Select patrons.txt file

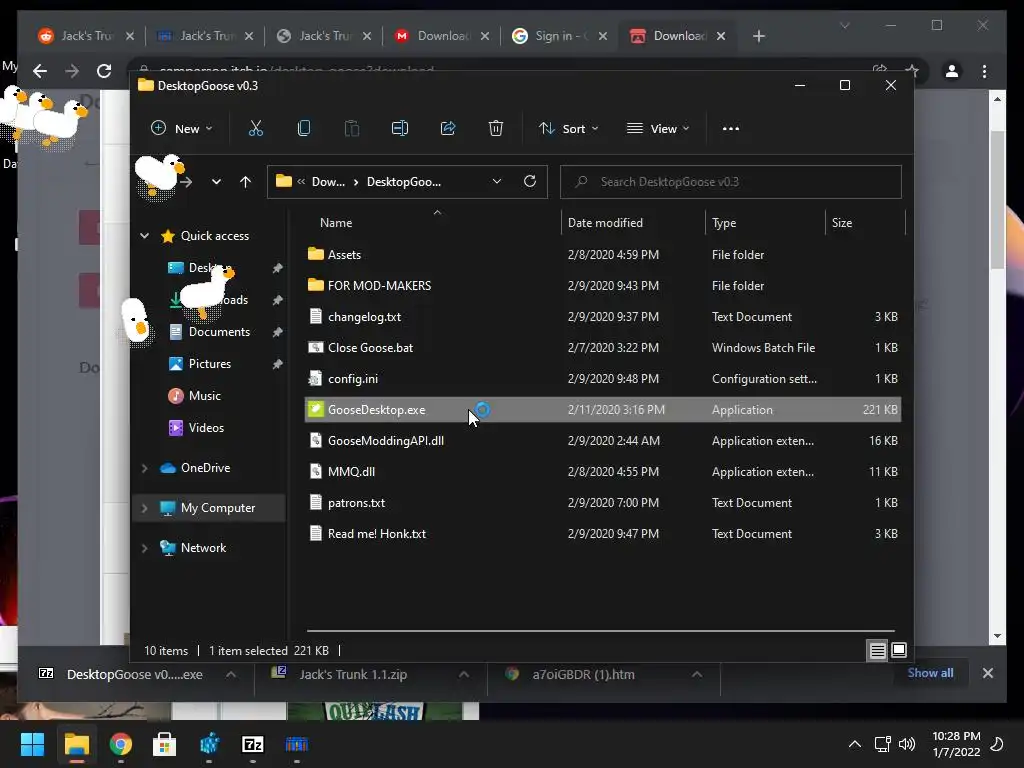click(603, 503)
